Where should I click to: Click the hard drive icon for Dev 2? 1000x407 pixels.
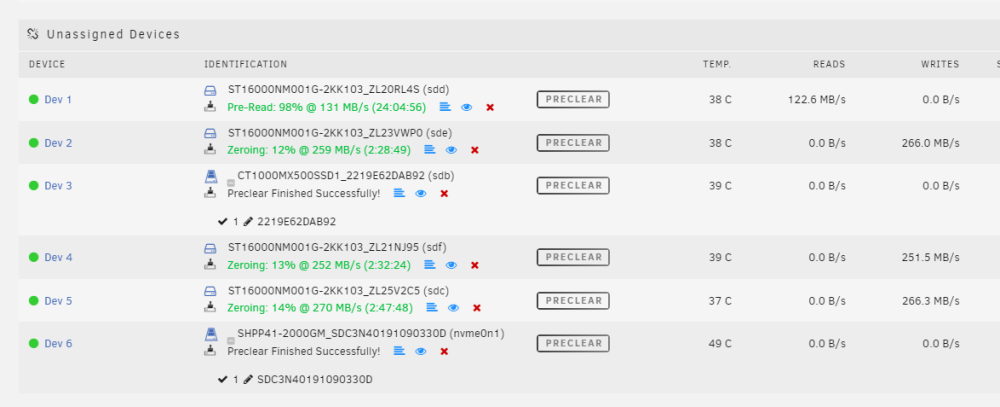tap(210, 133)
